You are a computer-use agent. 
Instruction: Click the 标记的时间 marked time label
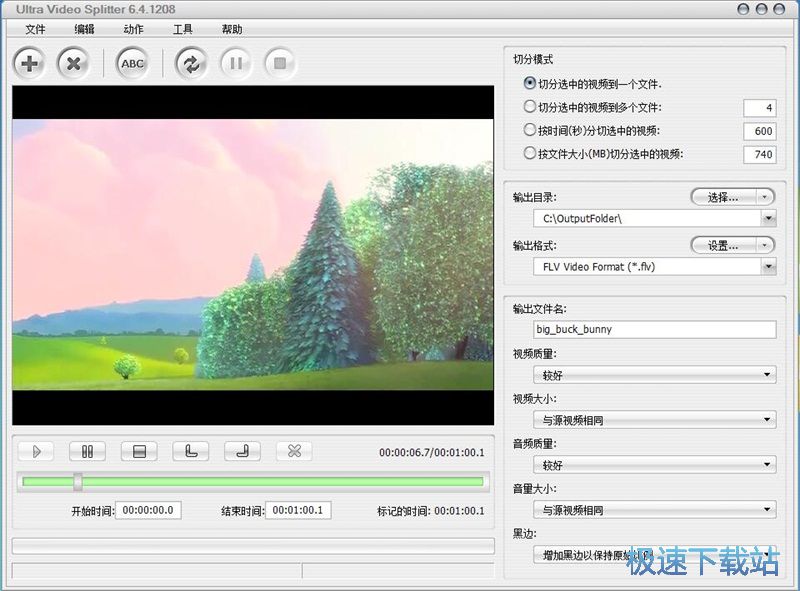pos(404,510)
